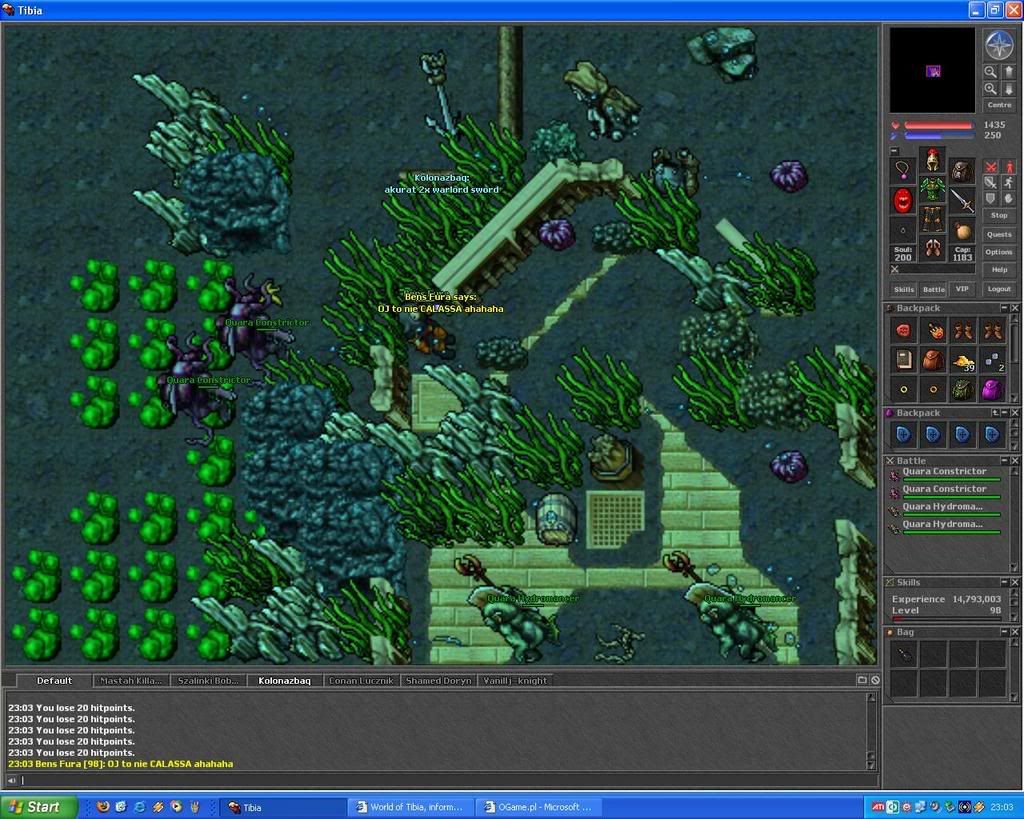Close the first Backpack window

(x=1015, y=308)
